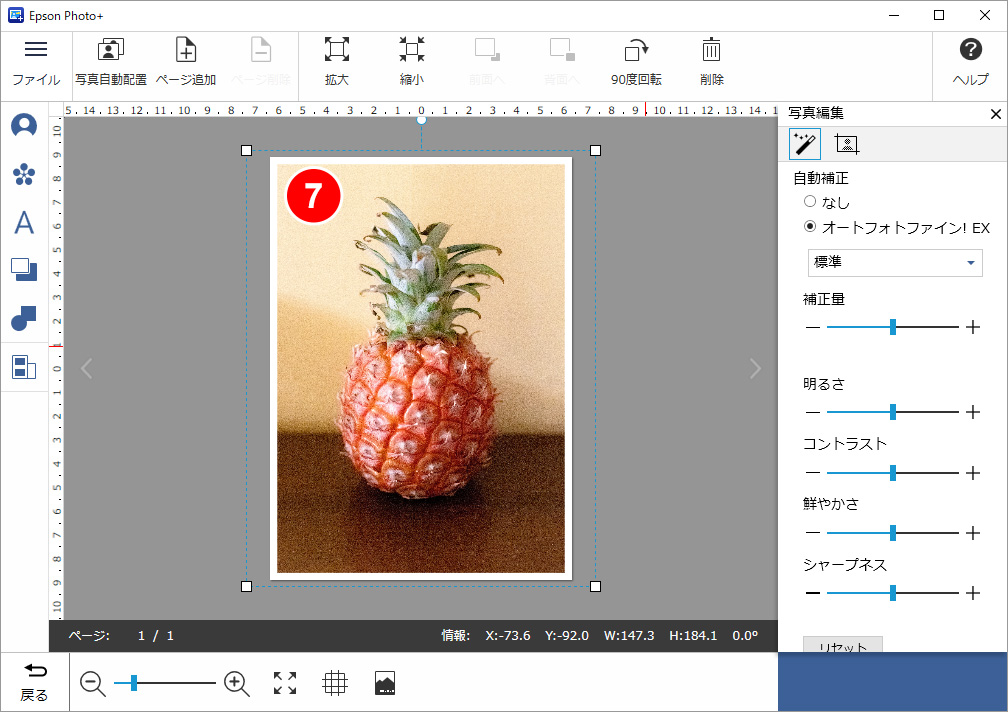The image size is (1008, 712).
Task: Open the 標準 correction mode dropdown
Action: pos(895,263)
